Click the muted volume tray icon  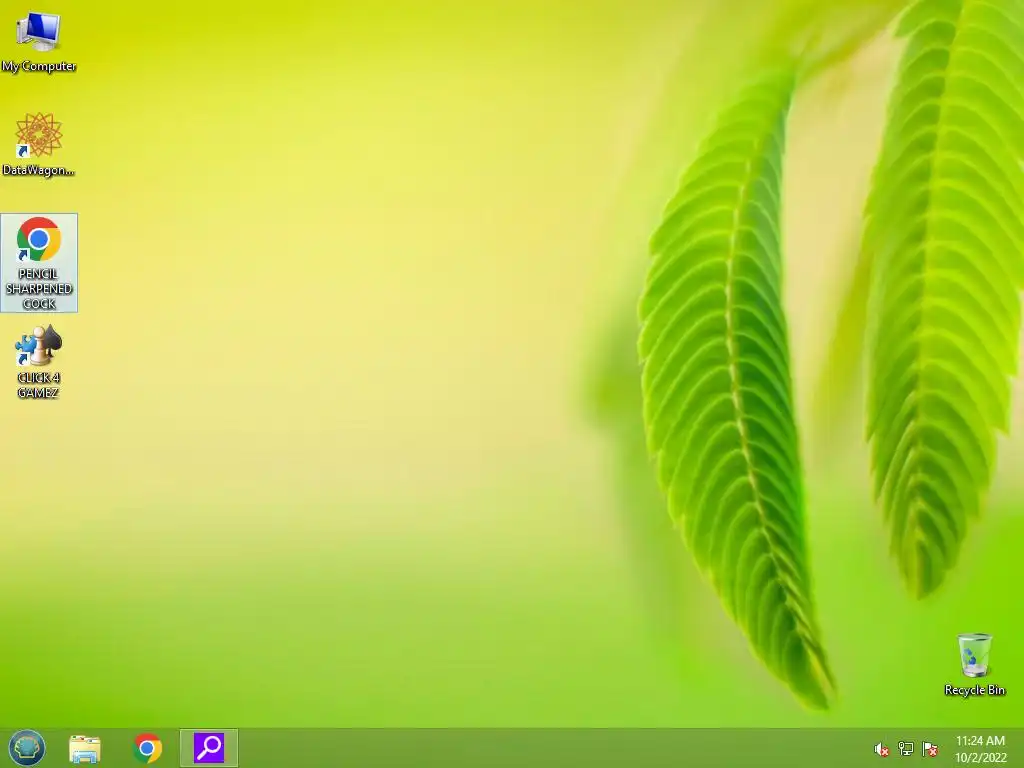click(x=882, y=749)
